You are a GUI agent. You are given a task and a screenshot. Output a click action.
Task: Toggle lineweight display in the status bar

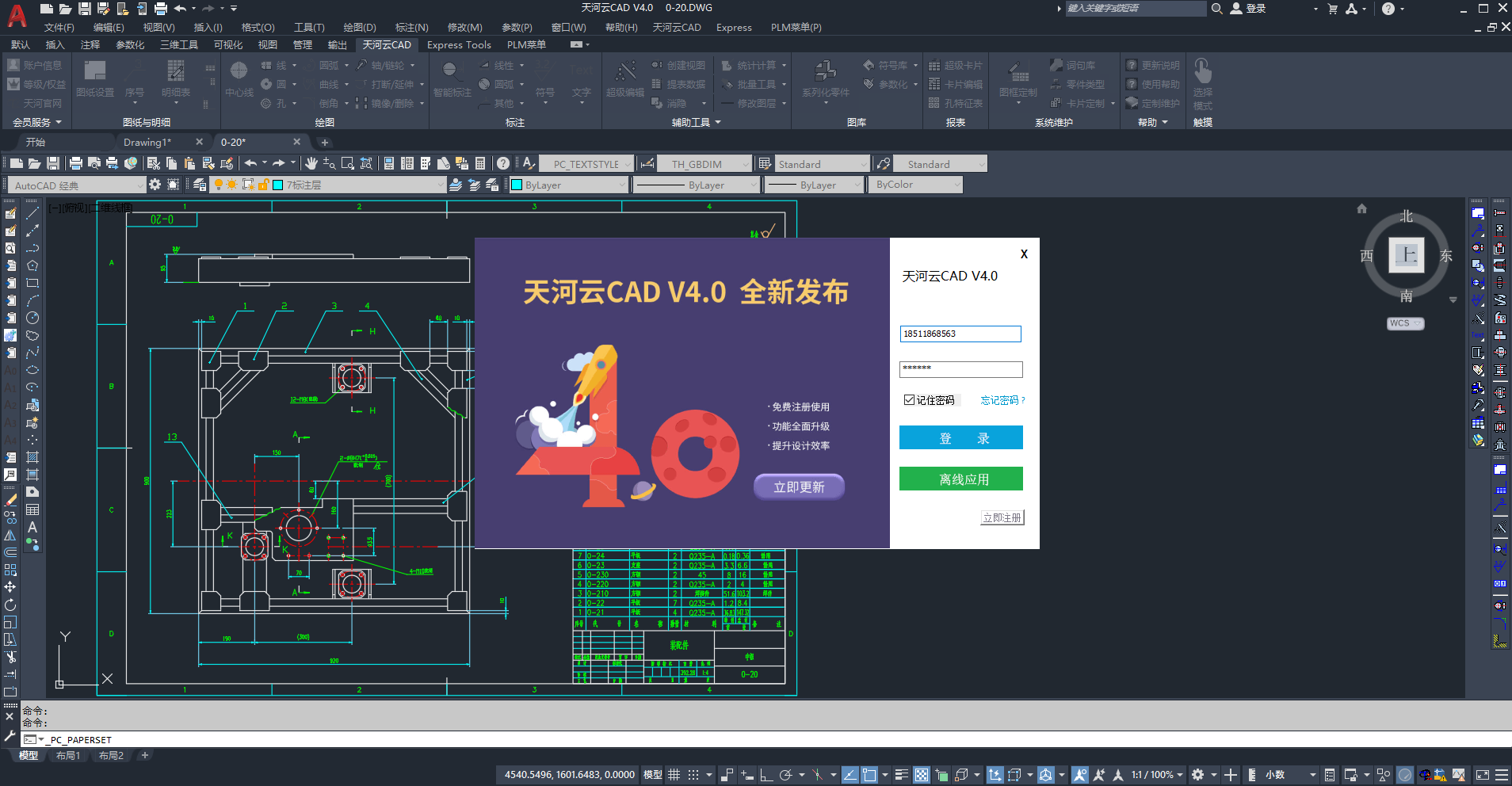(x=901, y=775)
